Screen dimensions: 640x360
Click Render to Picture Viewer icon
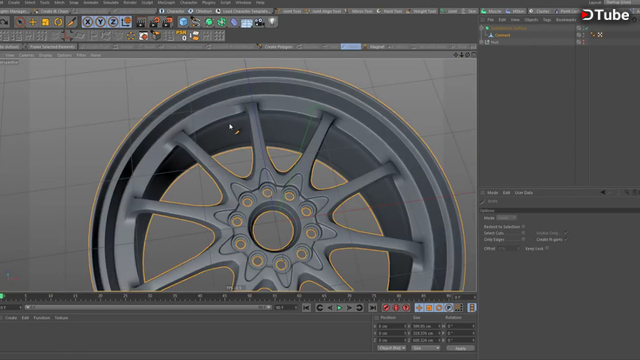pos(154,22)
